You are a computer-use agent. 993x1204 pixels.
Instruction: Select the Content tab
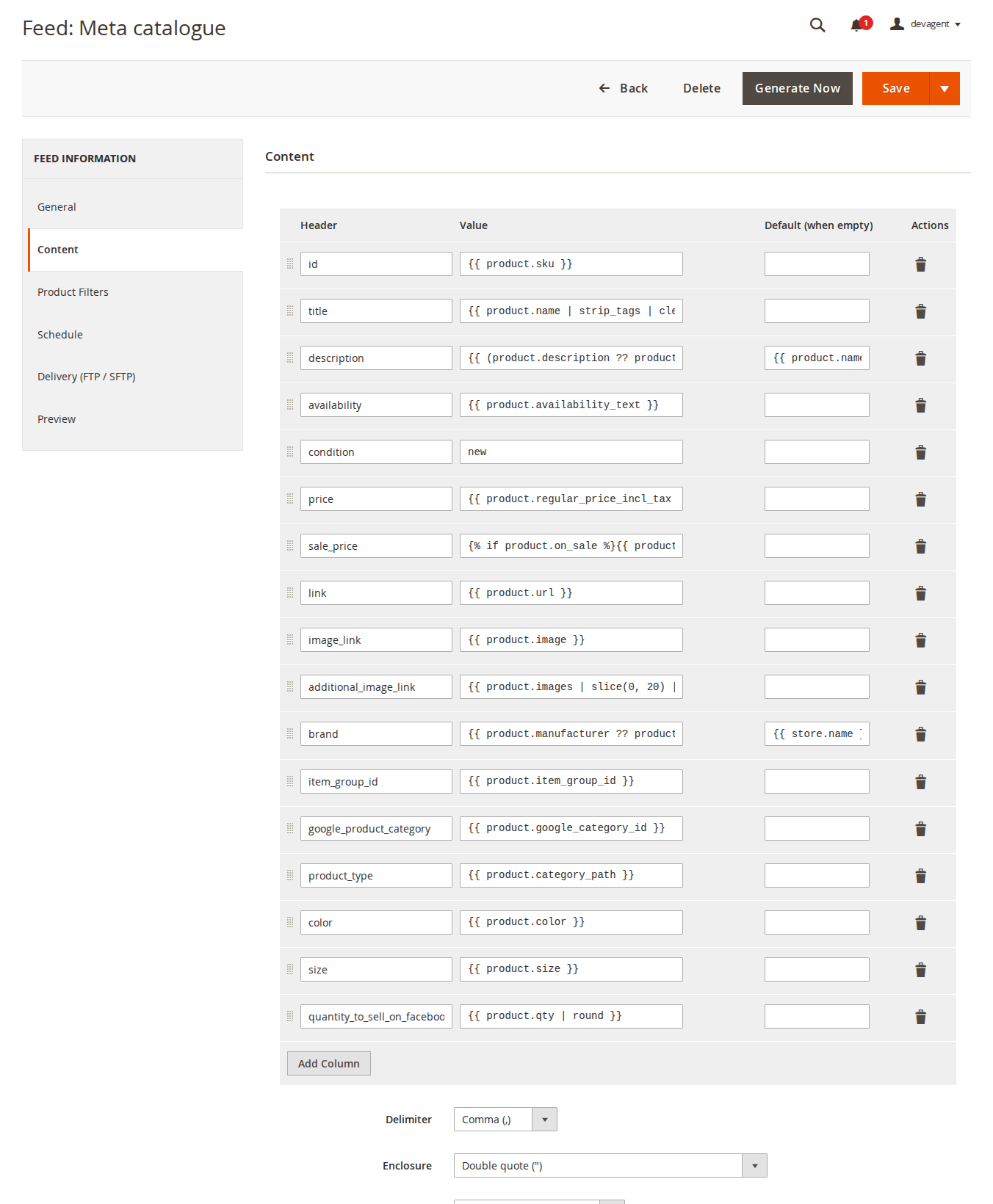[x=135, y=250]
